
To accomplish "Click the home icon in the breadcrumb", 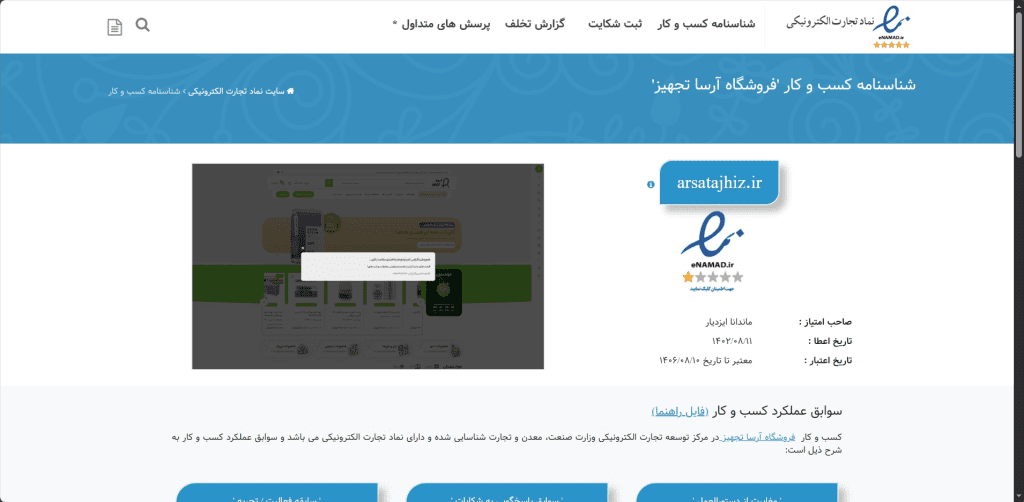I will point(291,91).
